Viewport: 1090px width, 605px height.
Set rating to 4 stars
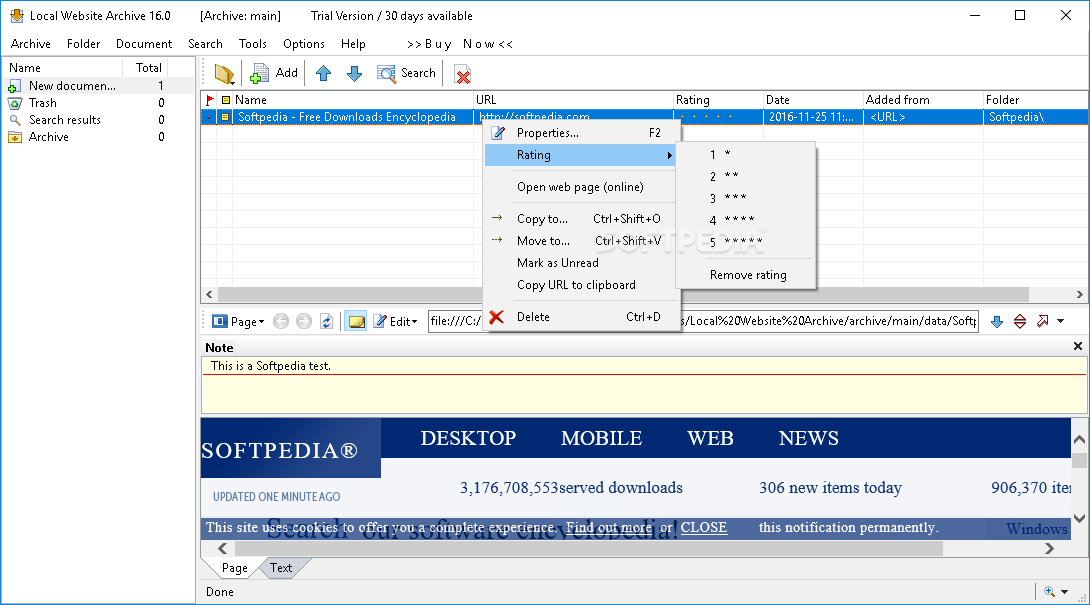click(x=745, y=220)
